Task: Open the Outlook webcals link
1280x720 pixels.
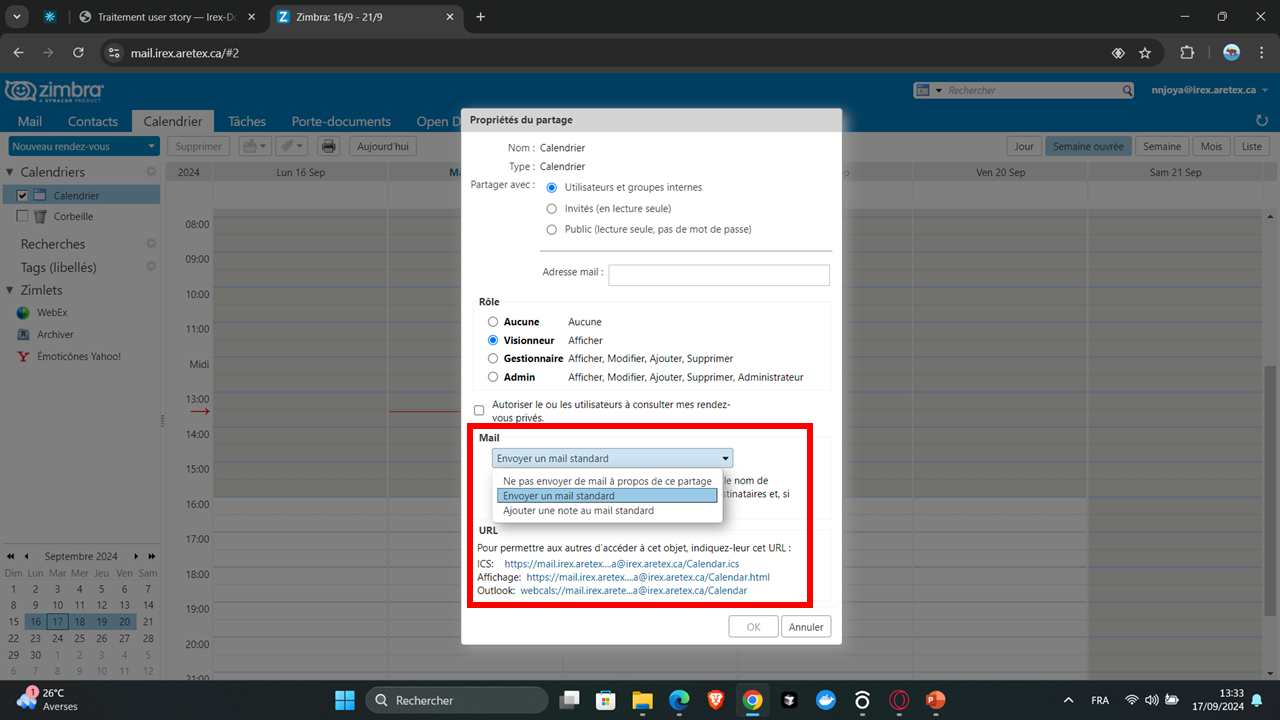Action: click(634, 590)
